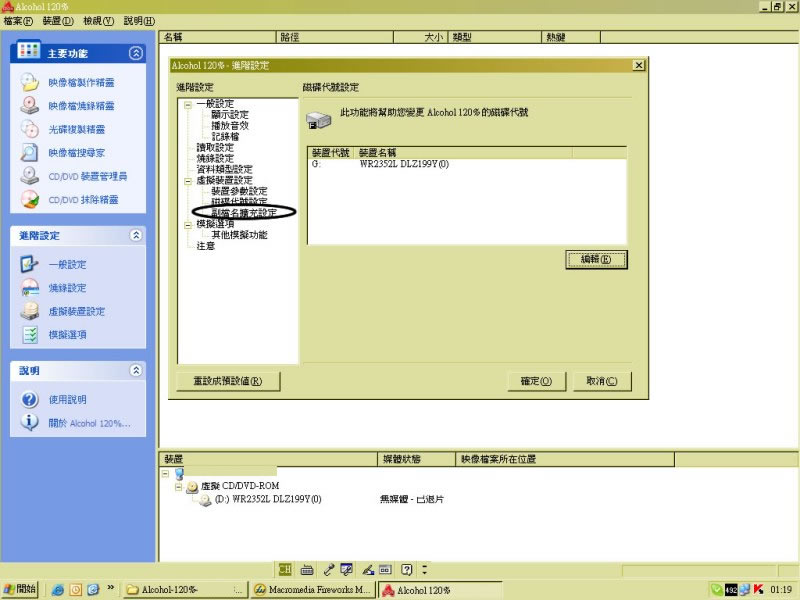Collapse 一般設定 tree node in dialog
Viewport: 800px width, 600px height.
pos(187,103)
